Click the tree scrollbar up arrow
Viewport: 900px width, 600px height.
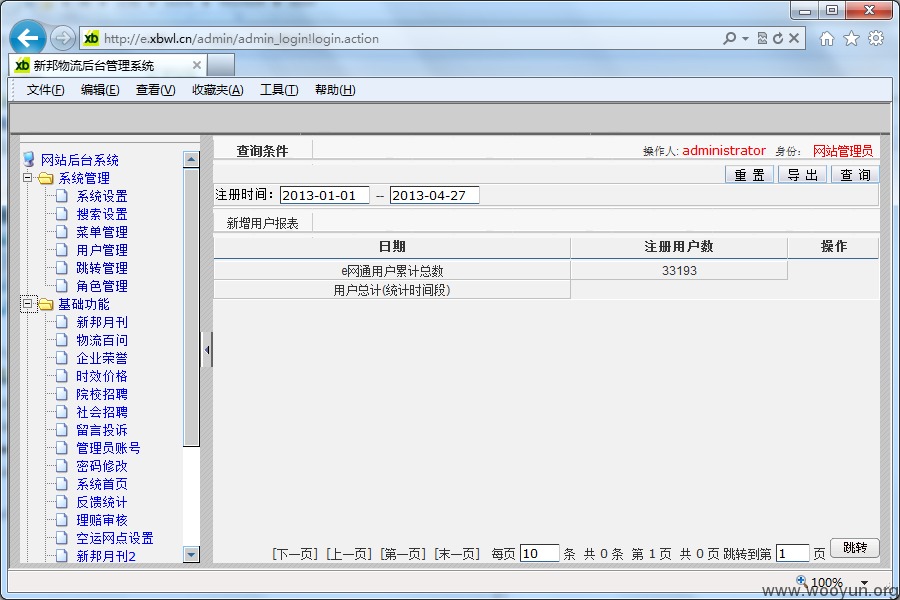pos(191,159)
